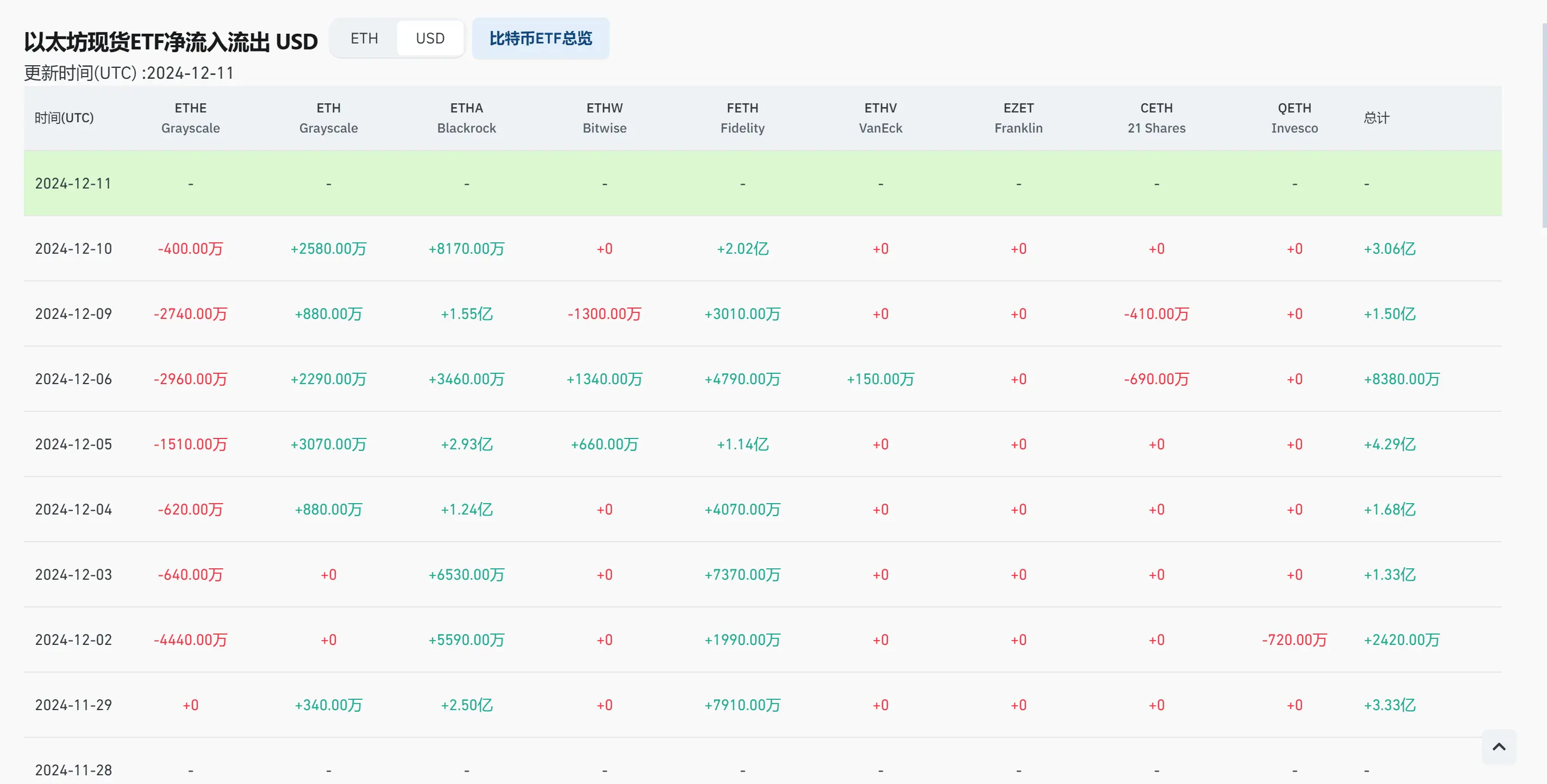The height and width of the screenshot is (784, 1547).
Task: Click the ETHW -1300.00万 cell on 2024-12-09
Action: tap(604, 314)
